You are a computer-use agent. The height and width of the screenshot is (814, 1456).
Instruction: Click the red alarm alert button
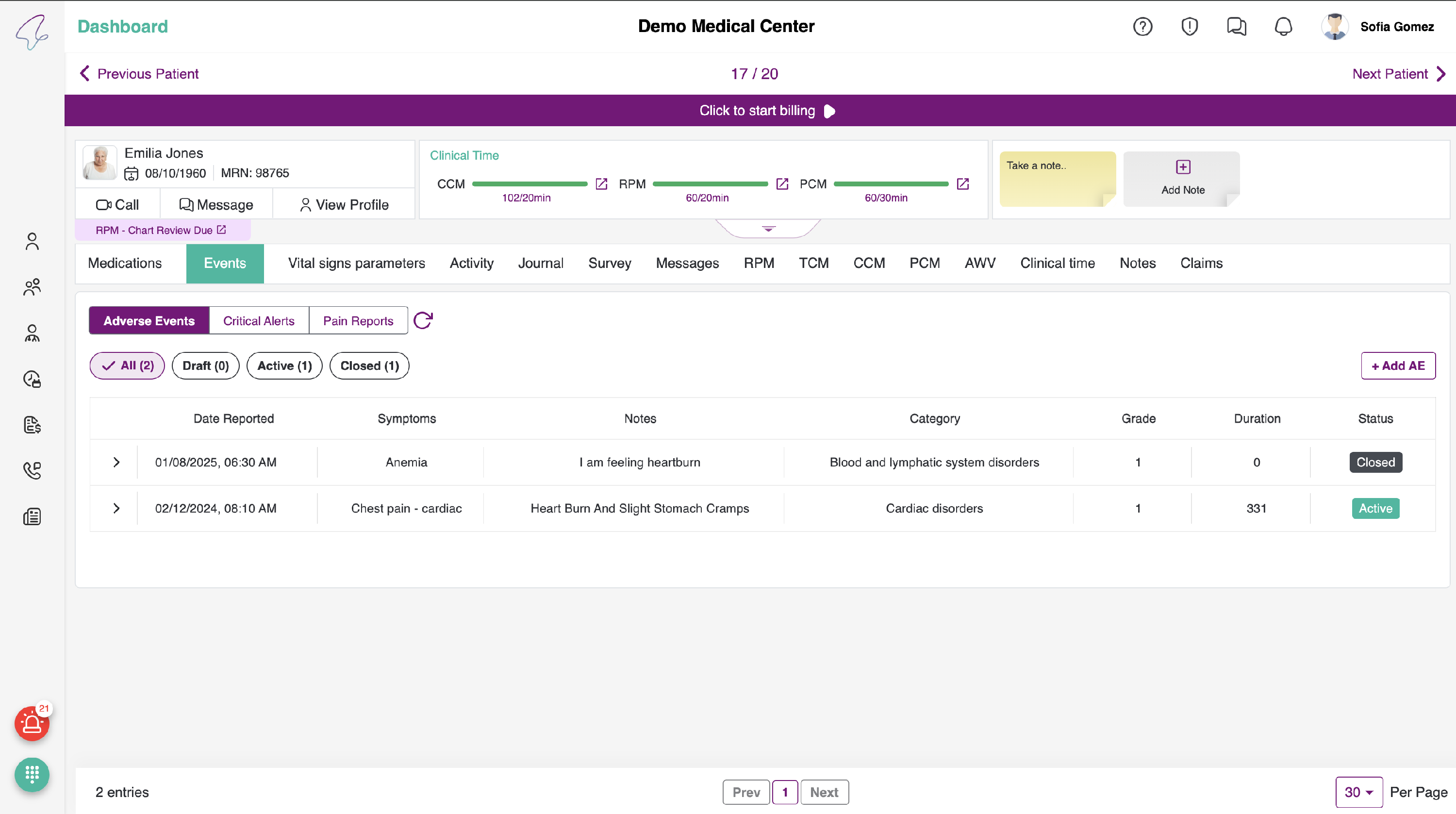[x=32, y=724]
